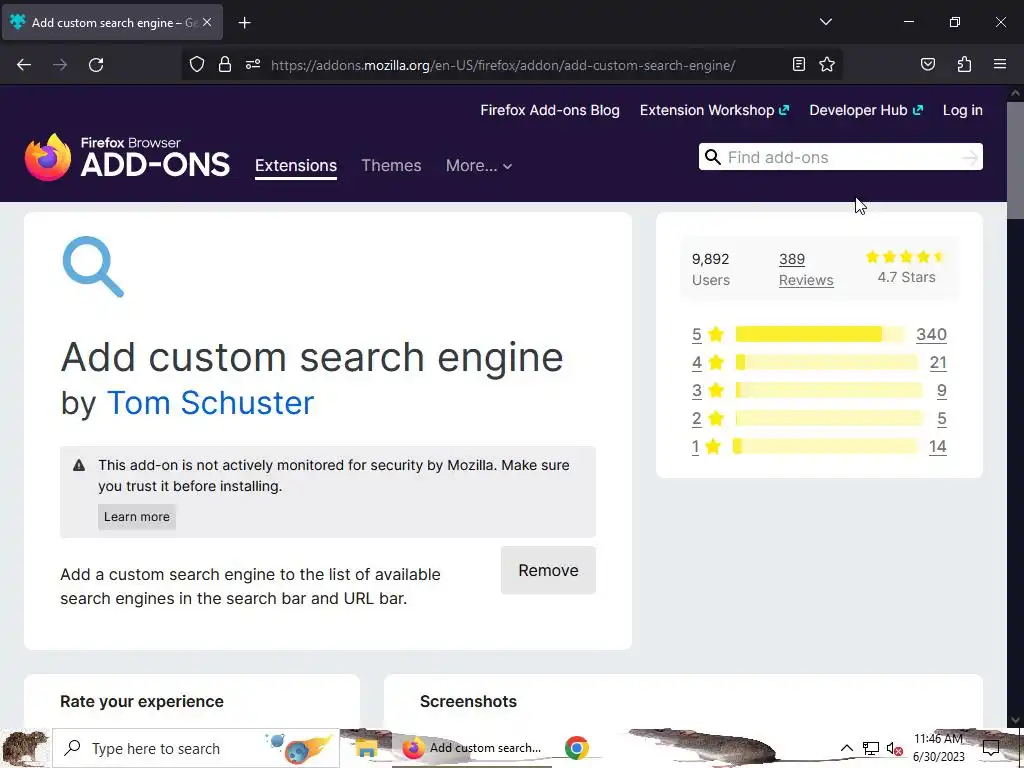This screenshot has height=768, width=1024.
Task: Open the Firefox Add-ons Blog link
Action: 550,110
